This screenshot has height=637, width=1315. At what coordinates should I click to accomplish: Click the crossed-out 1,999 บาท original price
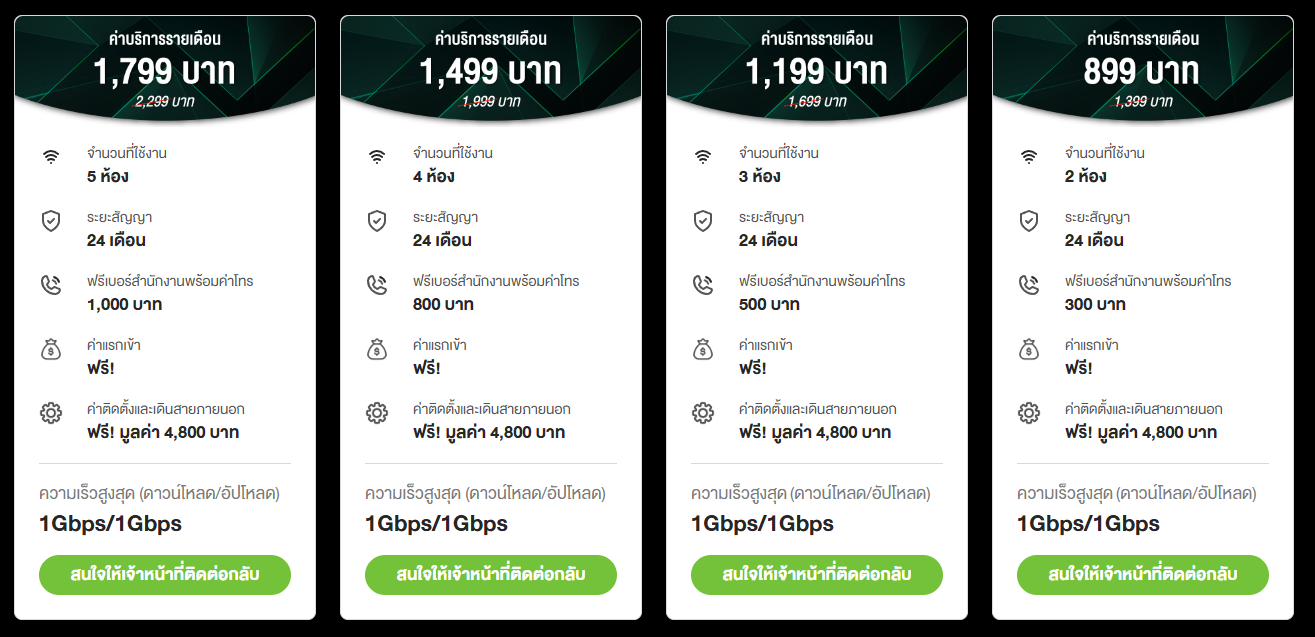pos(490,101)
